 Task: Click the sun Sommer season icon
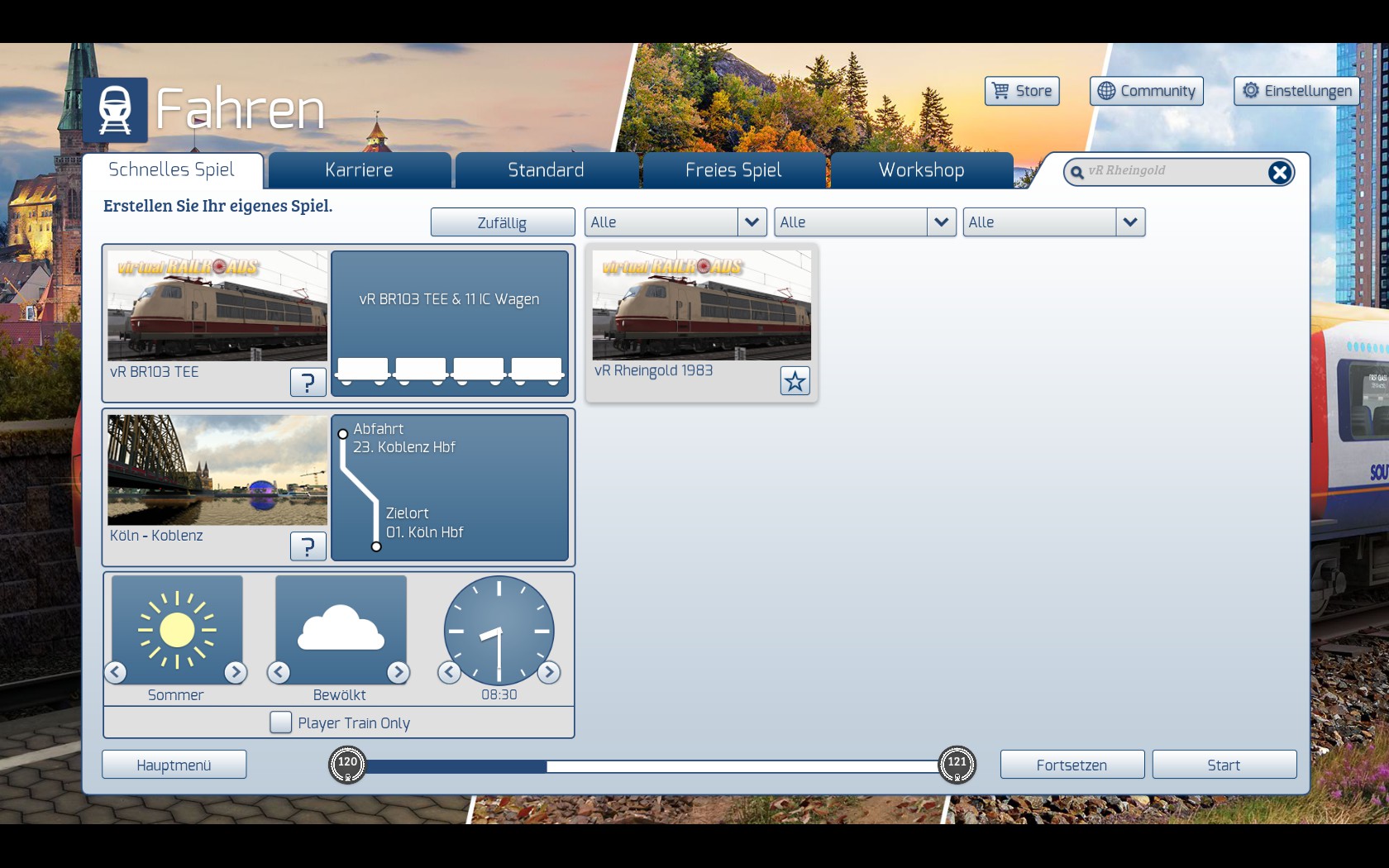click(177, 630)
